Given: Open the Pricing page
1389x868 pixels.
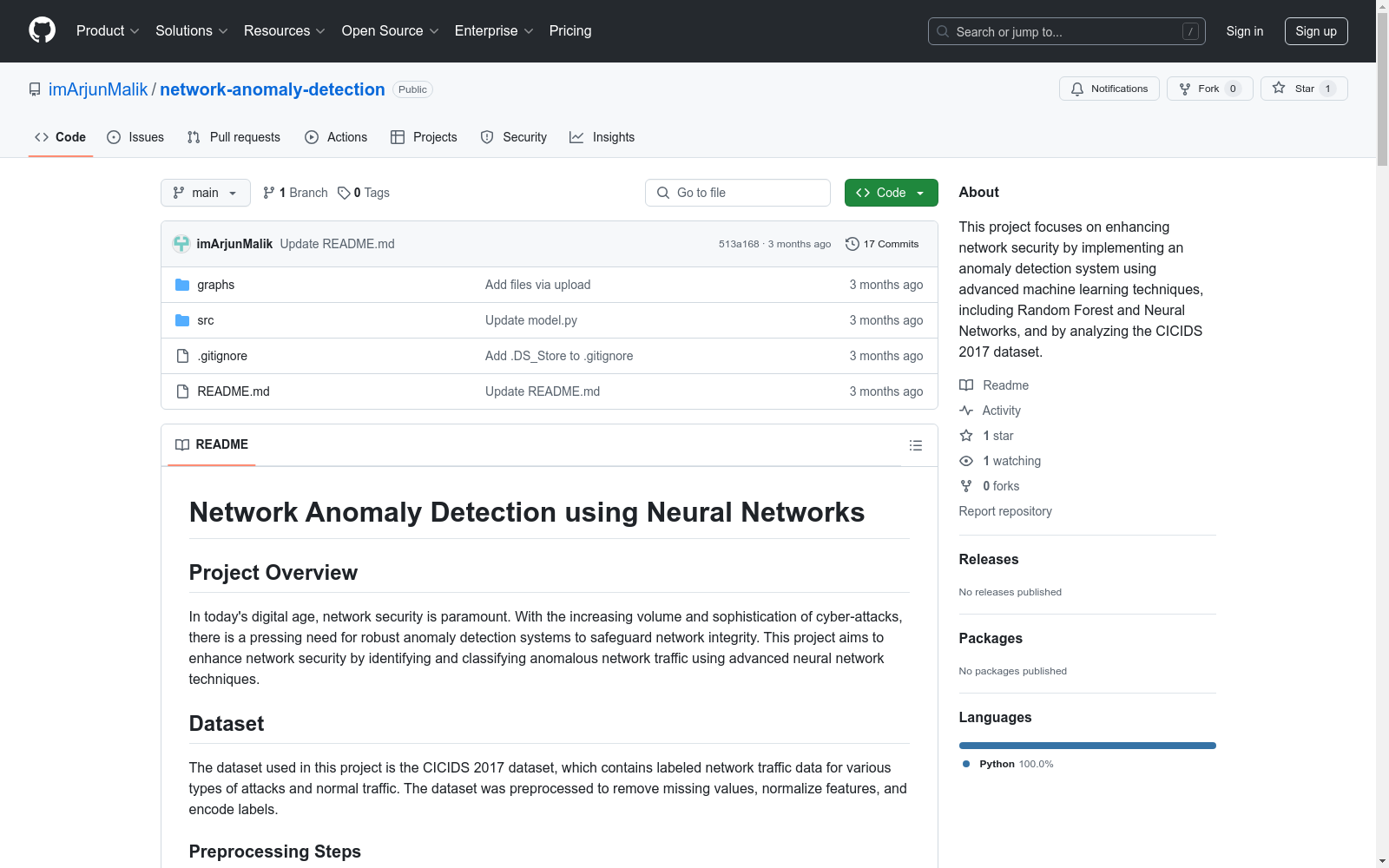Looking at the screenshot, I should [x=570, y=30].
